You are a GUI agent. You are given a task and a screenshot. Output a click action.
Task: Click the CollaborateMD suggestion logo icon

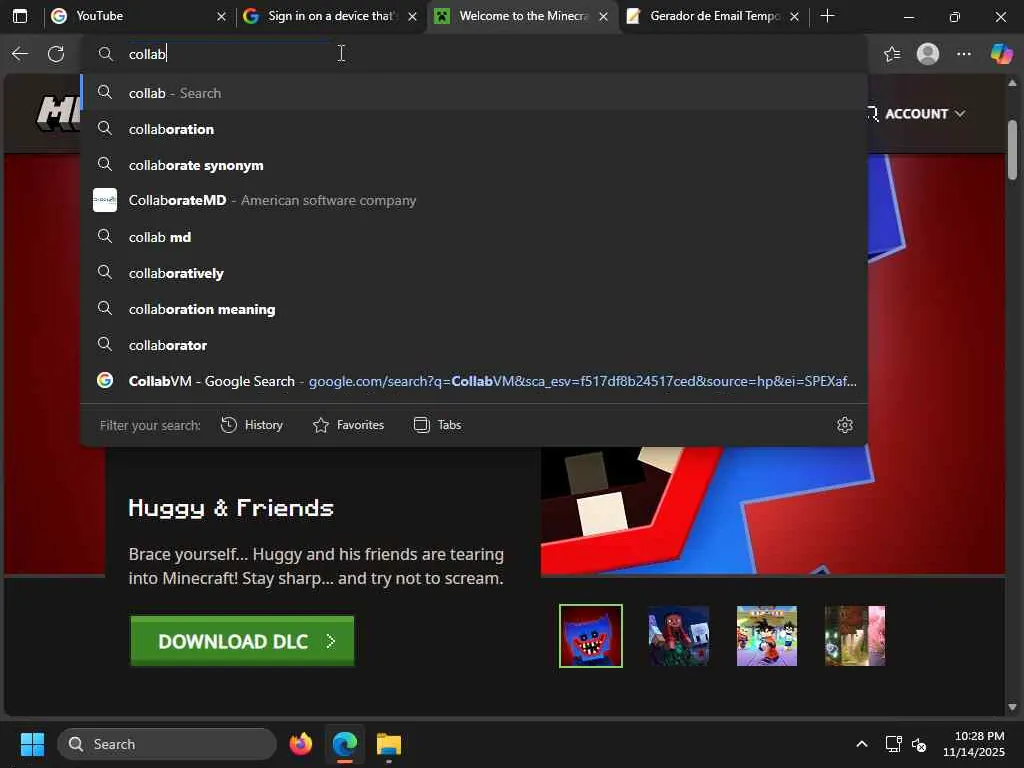(x=105, y=200)
